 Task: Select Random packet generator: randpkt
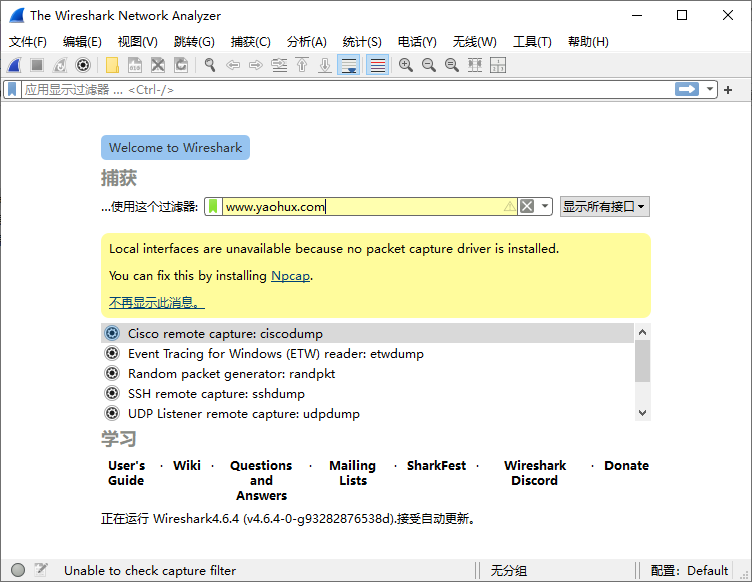pyautogui.click(x=367, y=373)
